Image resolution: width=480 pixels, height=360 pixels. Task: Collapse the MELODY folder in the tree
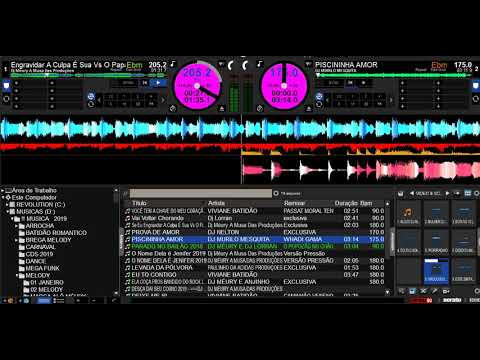16,275
